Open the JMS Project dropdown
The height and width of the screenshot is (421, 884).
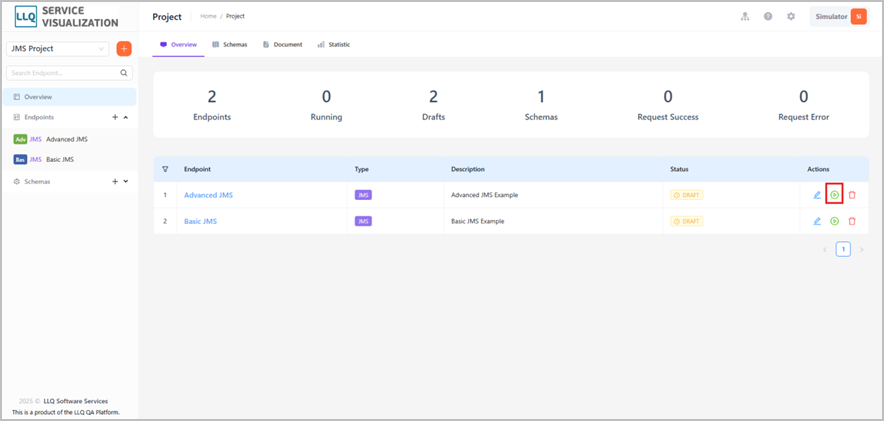[x=58, y=48]
